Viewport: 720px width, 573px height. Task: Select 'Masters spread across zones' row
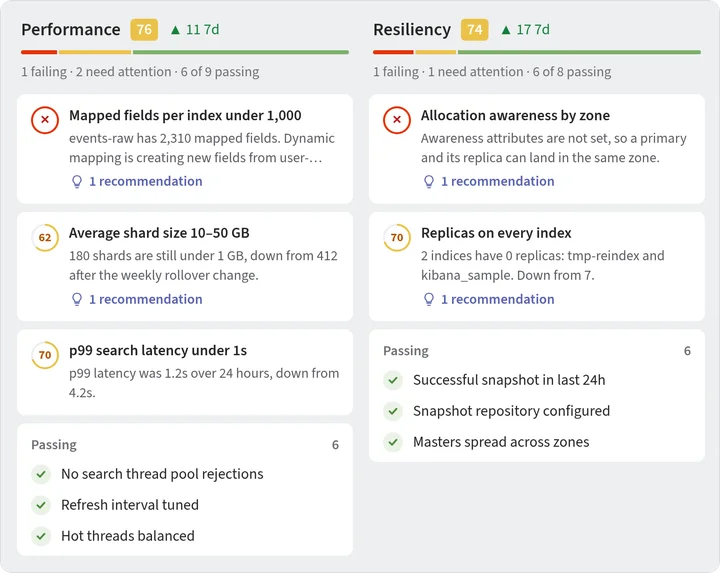click(537, 442)
